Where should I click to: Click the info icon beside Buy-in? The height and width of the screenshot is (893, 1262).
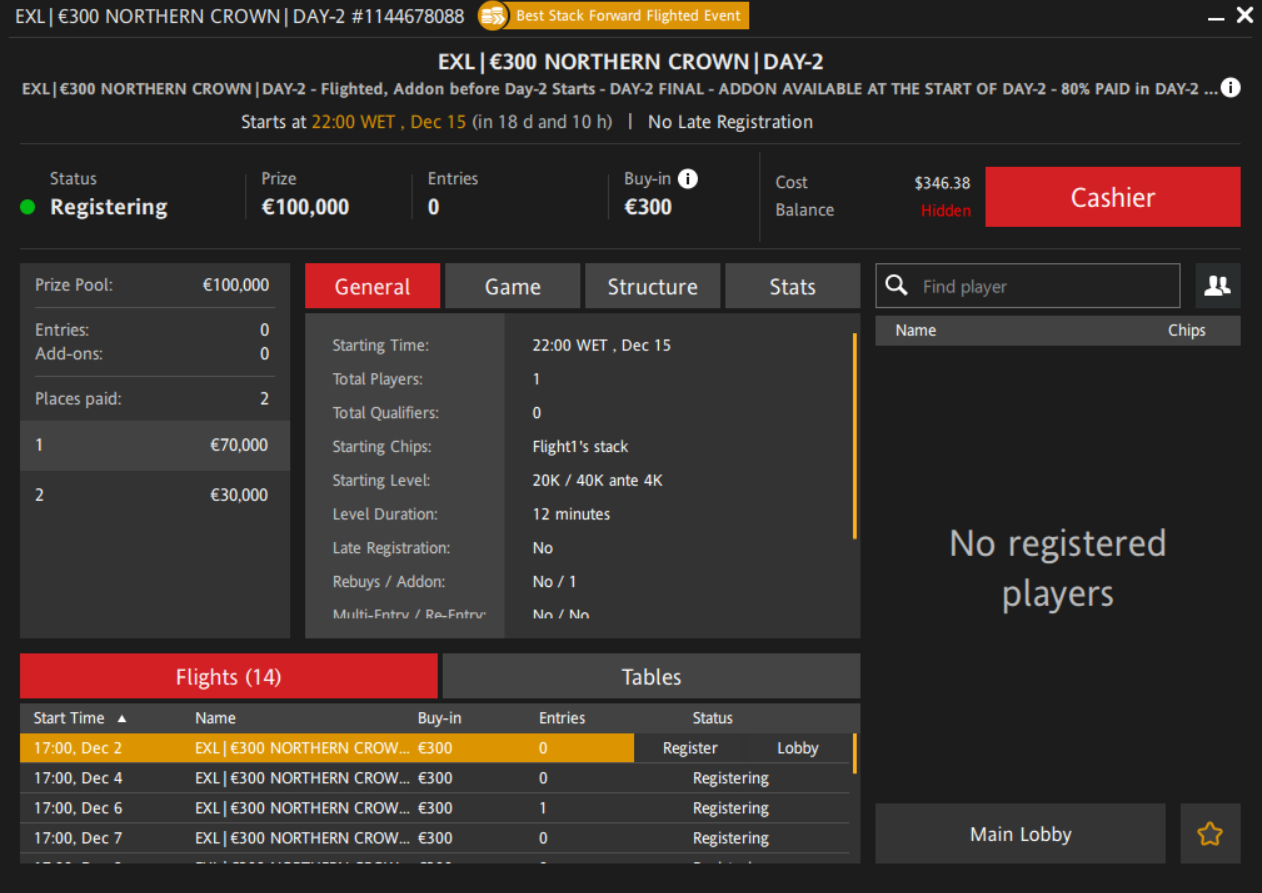tap(688, 179)
